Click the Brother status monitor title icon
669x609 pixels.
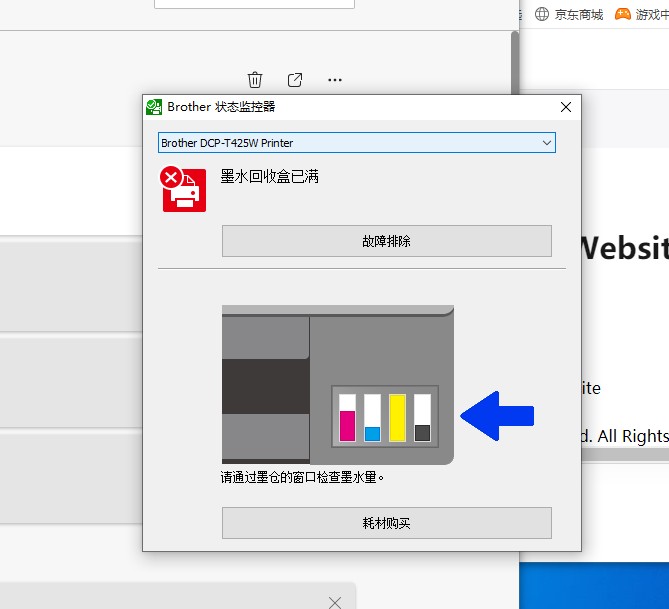tap(154, 107)
